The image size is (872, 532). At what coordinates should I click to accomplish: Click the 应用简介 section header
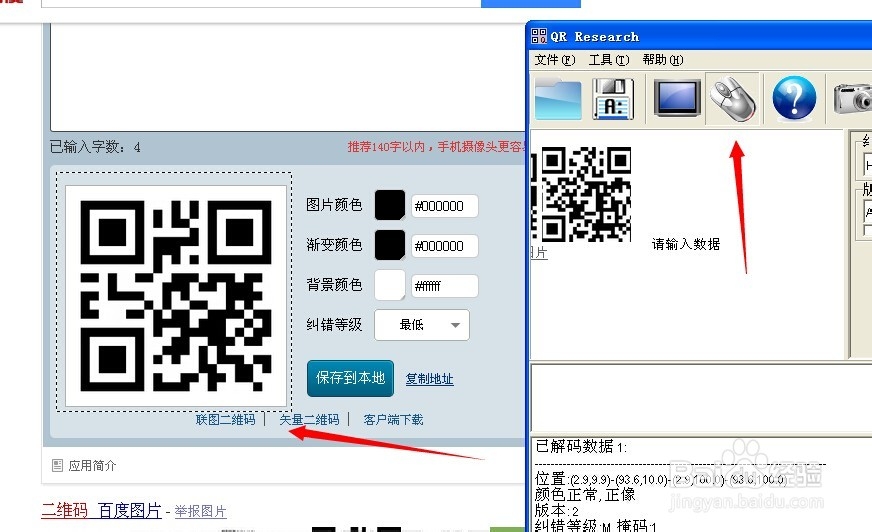[x=84, y=465]
